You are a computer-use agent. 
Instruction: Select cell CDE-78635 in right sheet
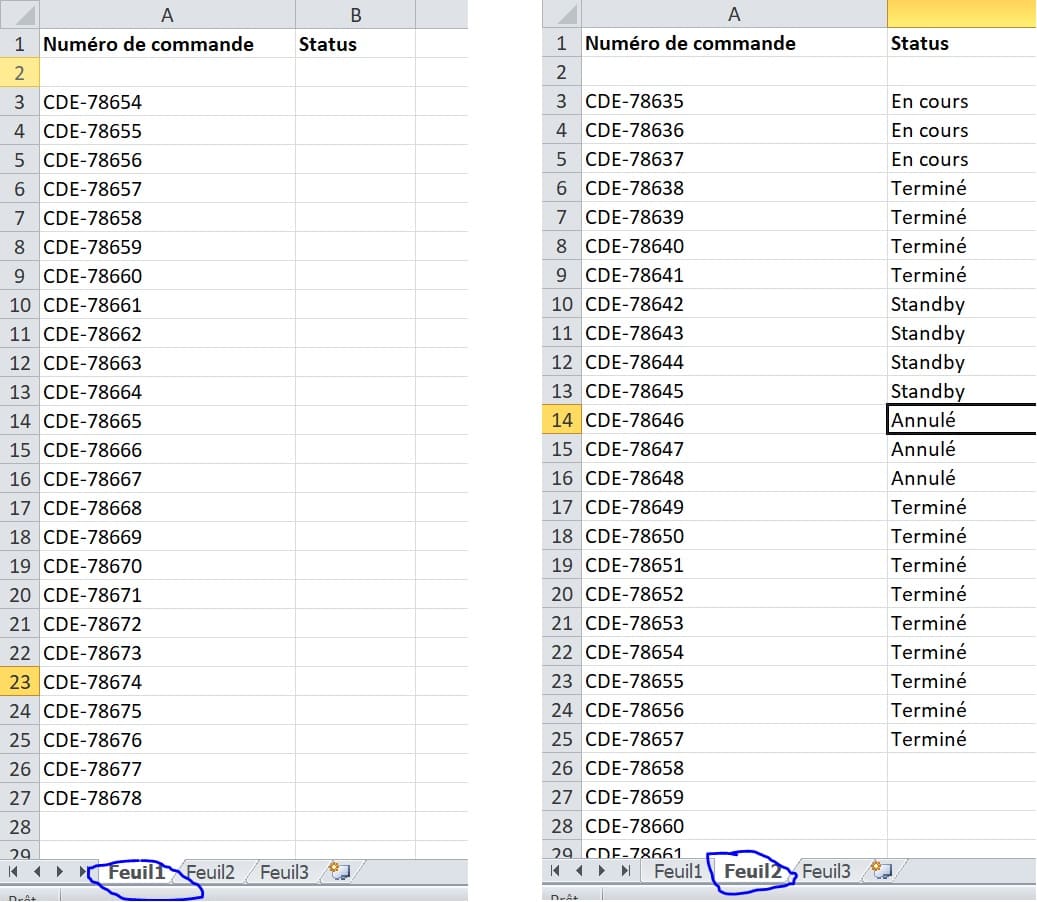(x=734, y=101)
